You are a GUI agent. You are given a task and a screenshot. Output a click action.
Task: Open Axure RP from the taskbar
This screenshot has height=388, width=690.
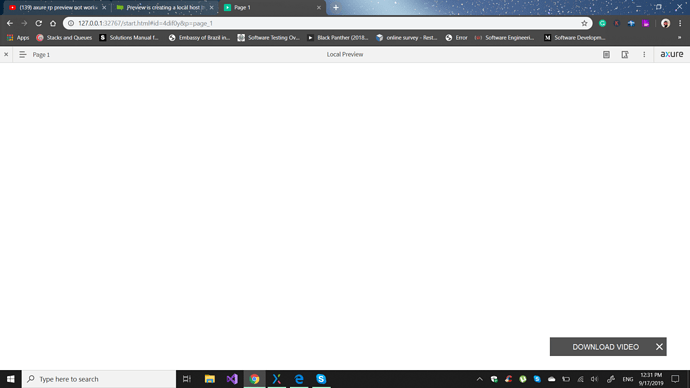(x=276, y=379)
